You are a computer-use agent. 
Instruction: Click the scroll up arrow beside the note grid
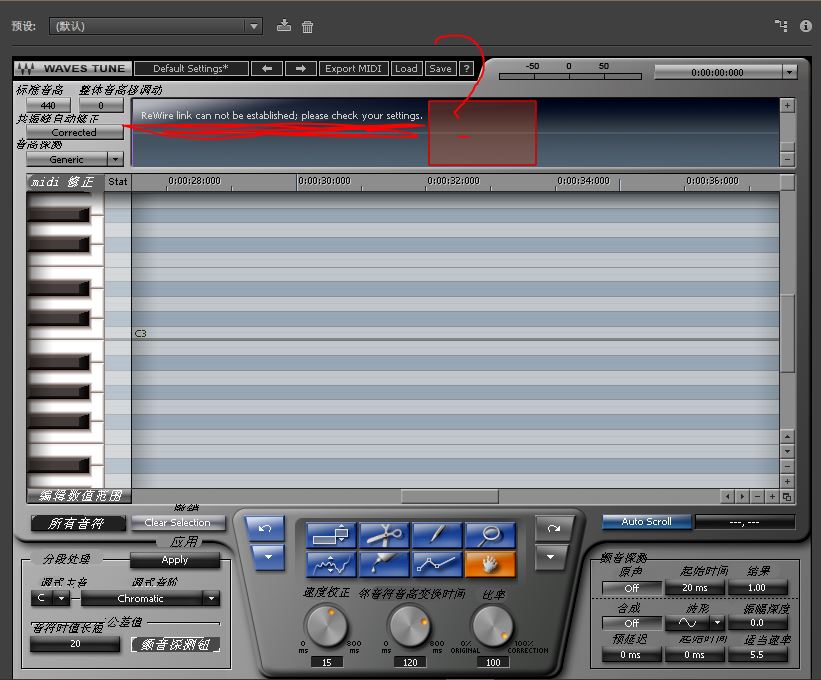(x=787, y=436)
